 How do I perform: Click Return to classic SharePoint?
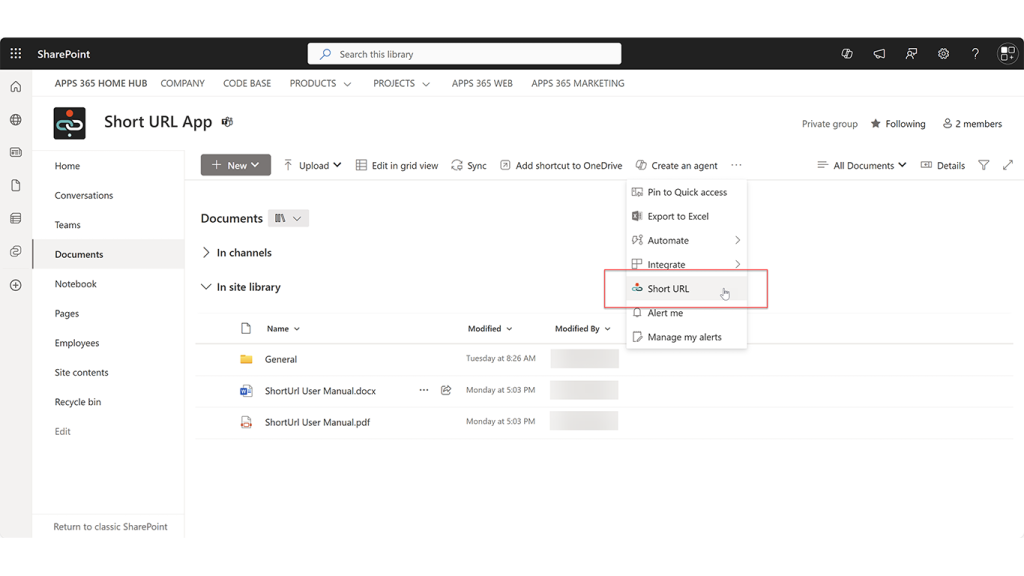pos(110,526)
